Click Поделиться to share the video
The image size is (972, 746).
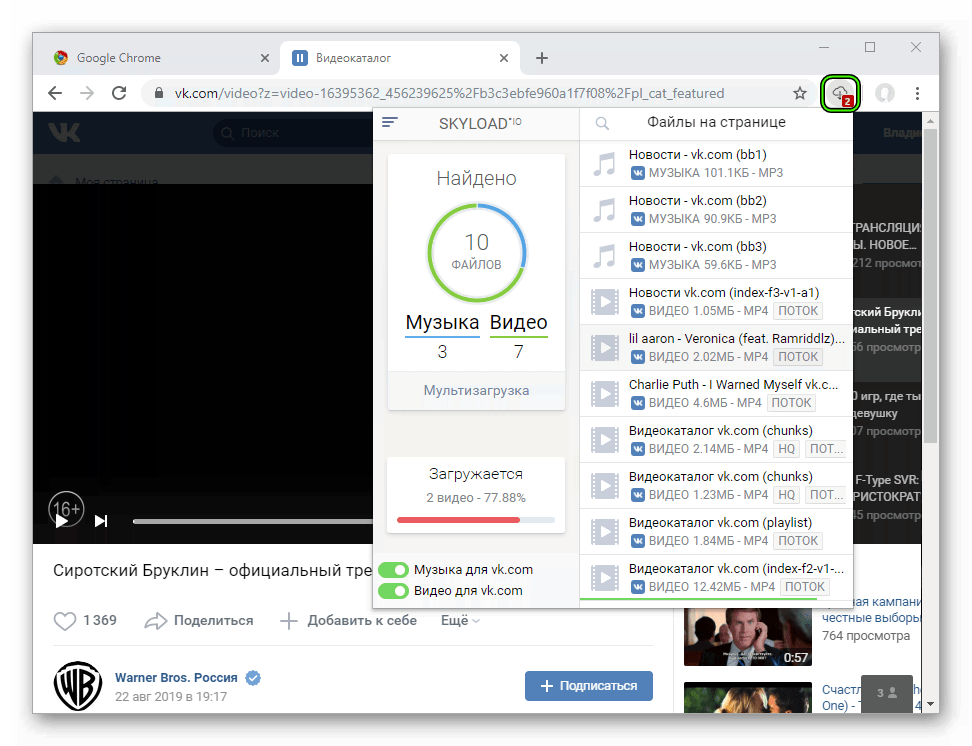click(199, 621)
